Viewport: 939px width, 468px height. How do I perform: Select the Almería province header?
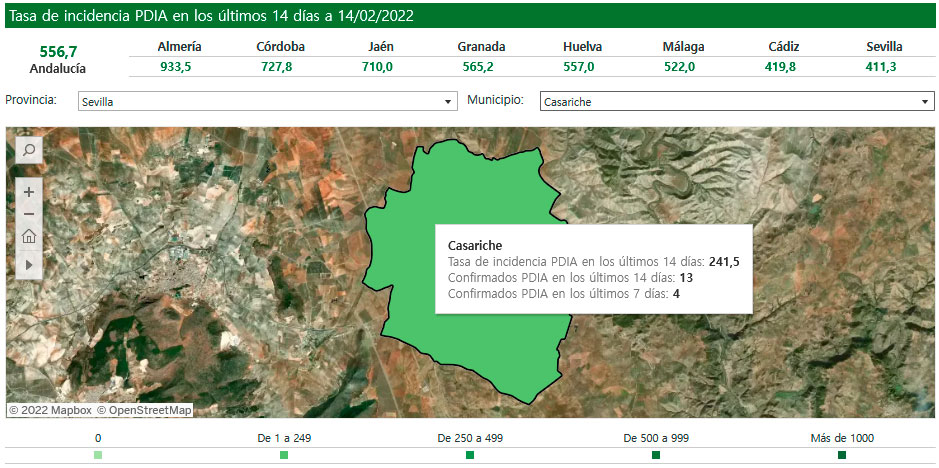pyautogui.click(x=180, y=47)
